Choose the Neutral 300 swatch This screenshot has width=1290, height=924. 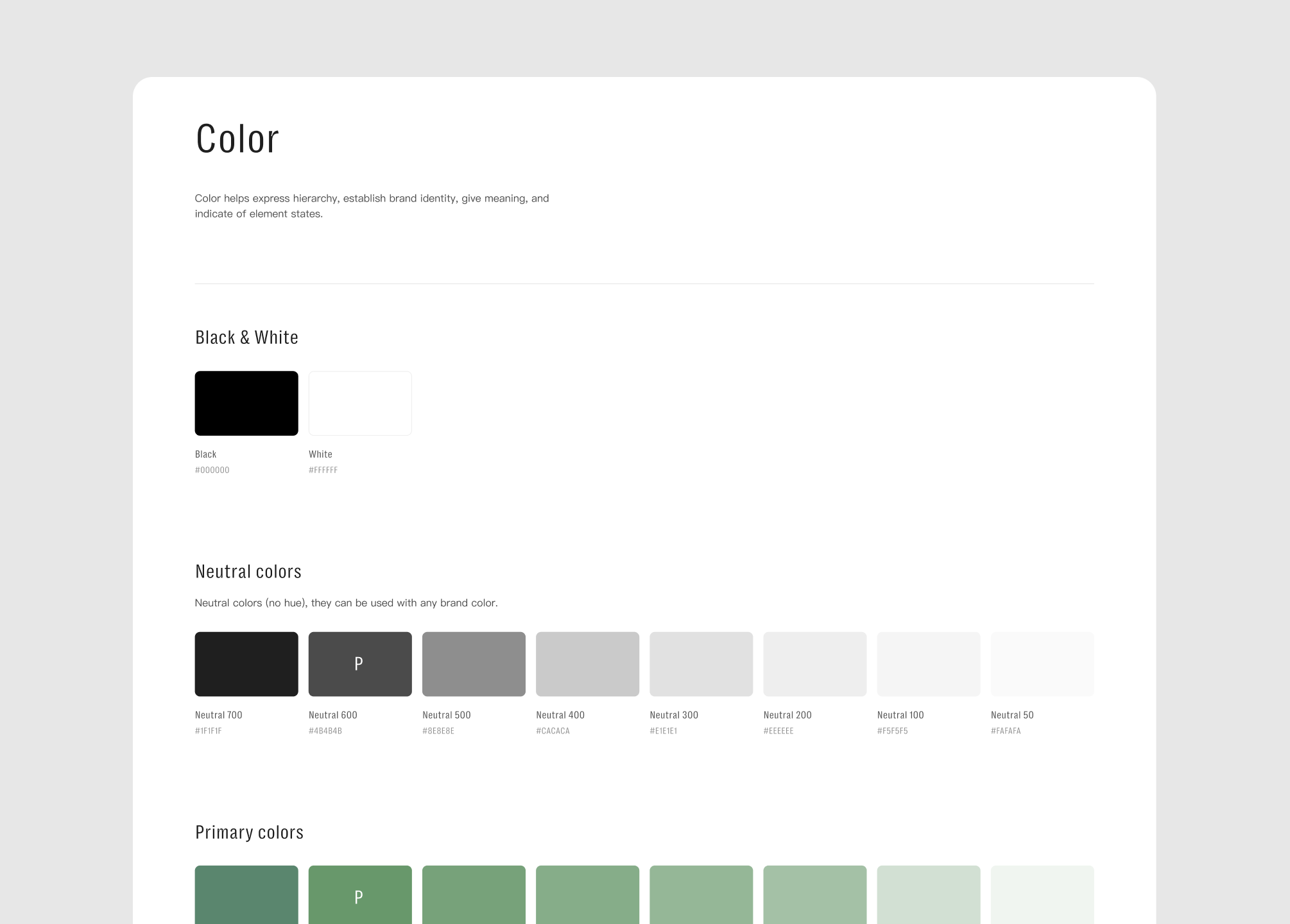coord(701,663)
